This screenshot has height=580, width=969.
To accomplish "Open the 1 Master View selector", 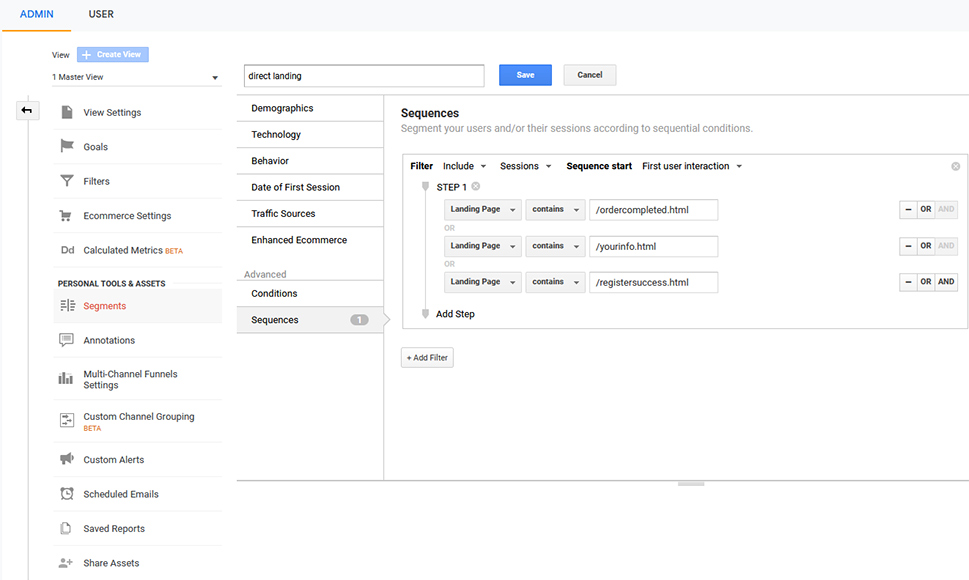I will click(136, 77).
